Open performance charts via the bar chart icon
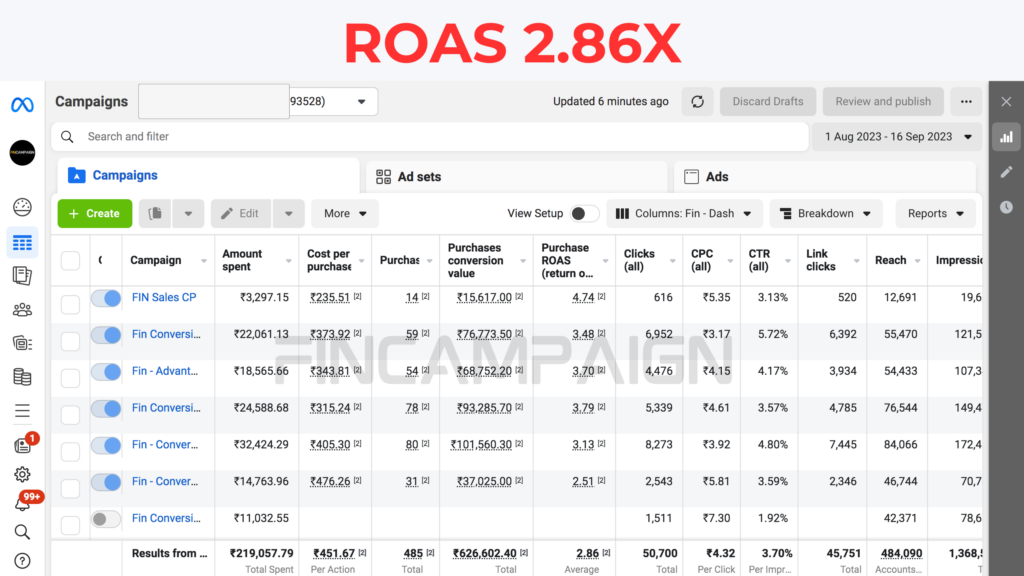1024x576 pixels. (x=1006, y=136)
